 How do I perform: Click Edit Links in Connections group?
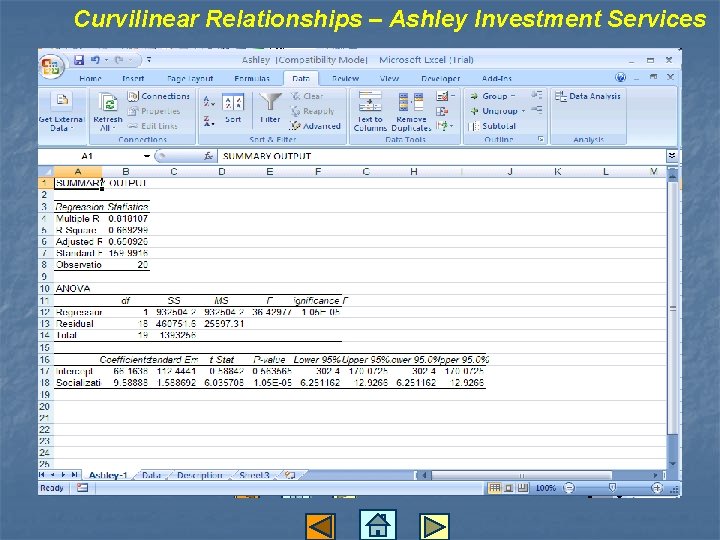pos(153,126)
